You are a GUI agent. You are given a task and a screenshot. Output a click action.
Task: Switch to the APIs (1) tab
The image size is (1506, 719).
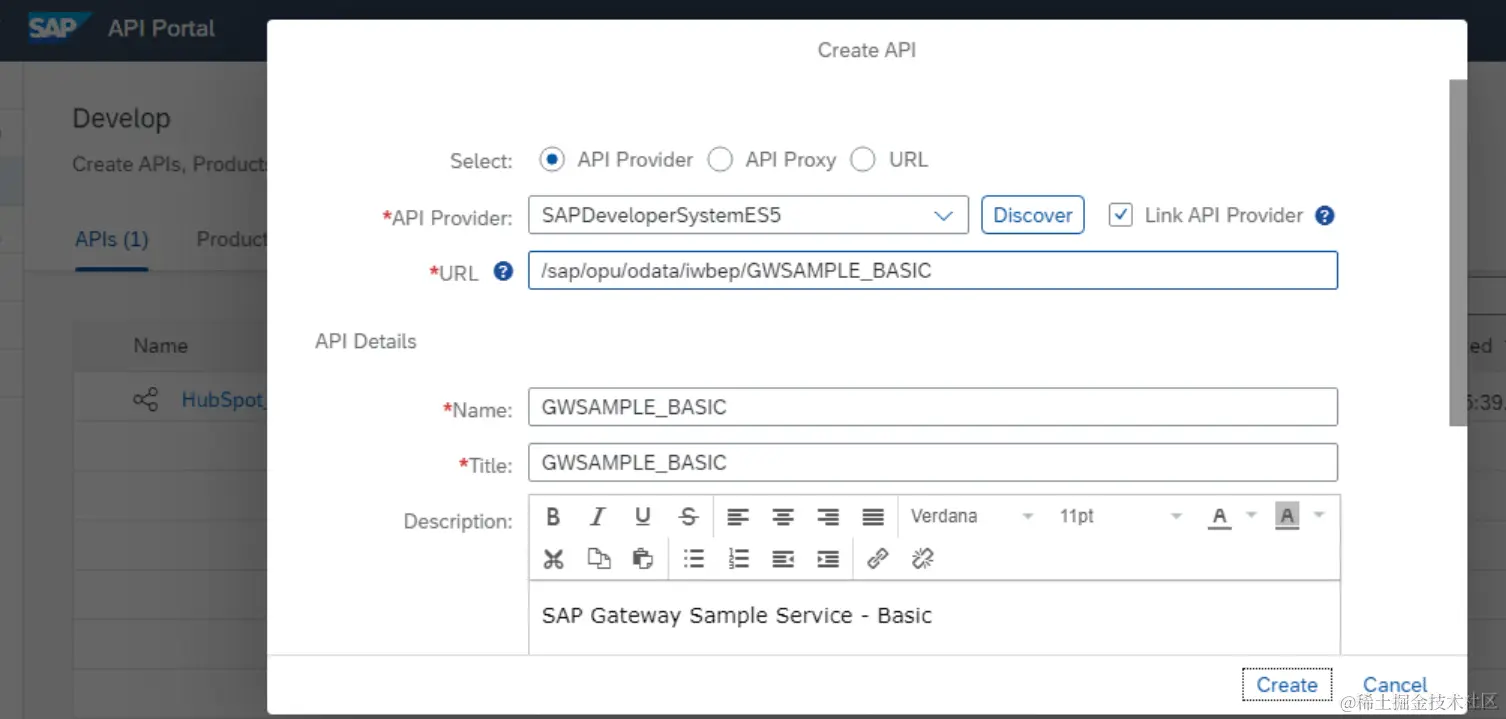pos(112,240)
